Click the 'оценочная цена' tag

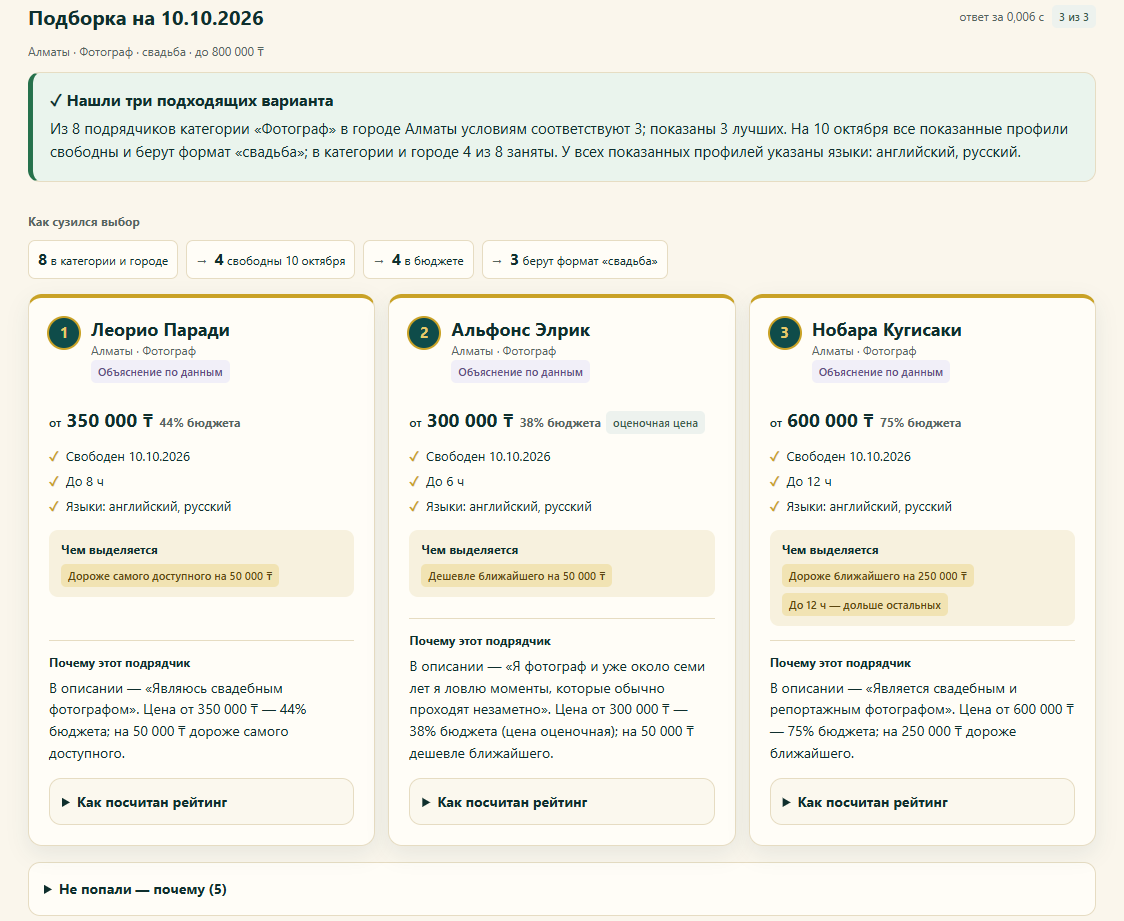(655, 423)
